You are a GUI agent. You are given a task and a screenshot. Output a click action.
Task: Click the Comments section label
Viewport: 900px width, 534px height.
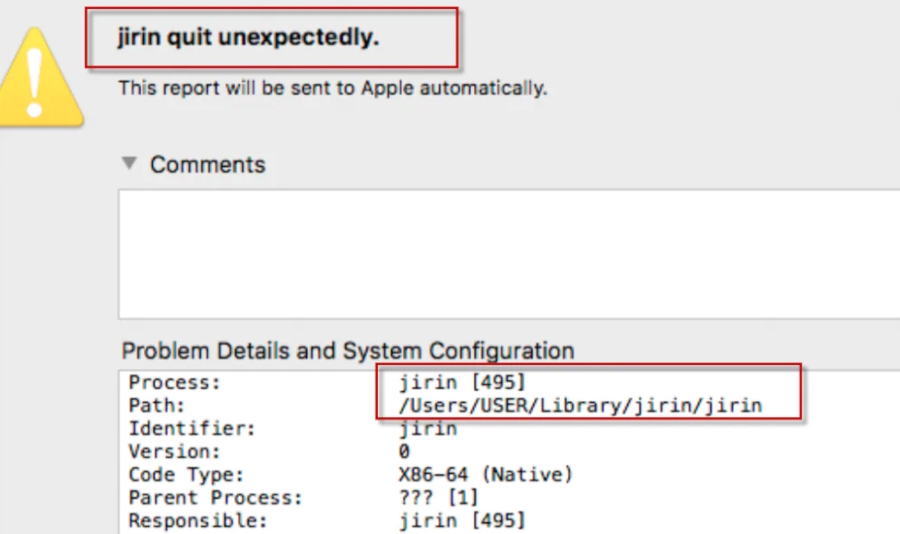[x=208, y=165]
